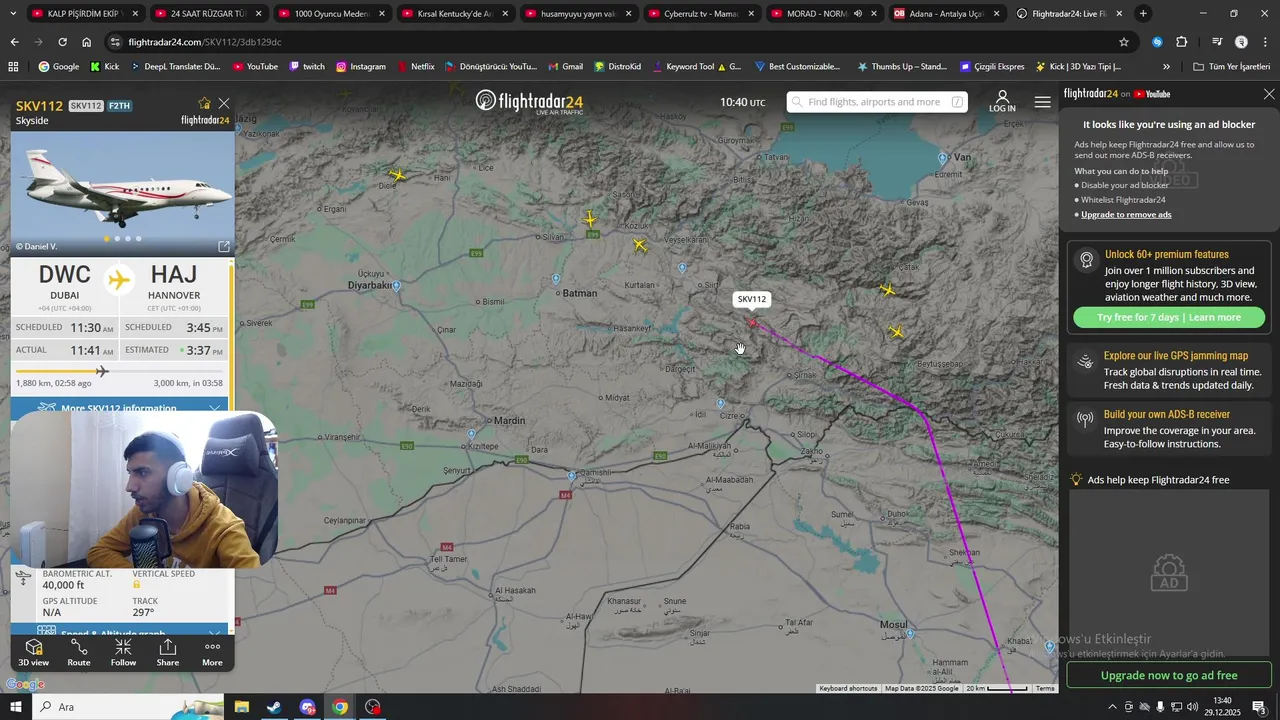Open map Terms link
This screenshot has height=720, width=1280.
[x=1045, y=688]
